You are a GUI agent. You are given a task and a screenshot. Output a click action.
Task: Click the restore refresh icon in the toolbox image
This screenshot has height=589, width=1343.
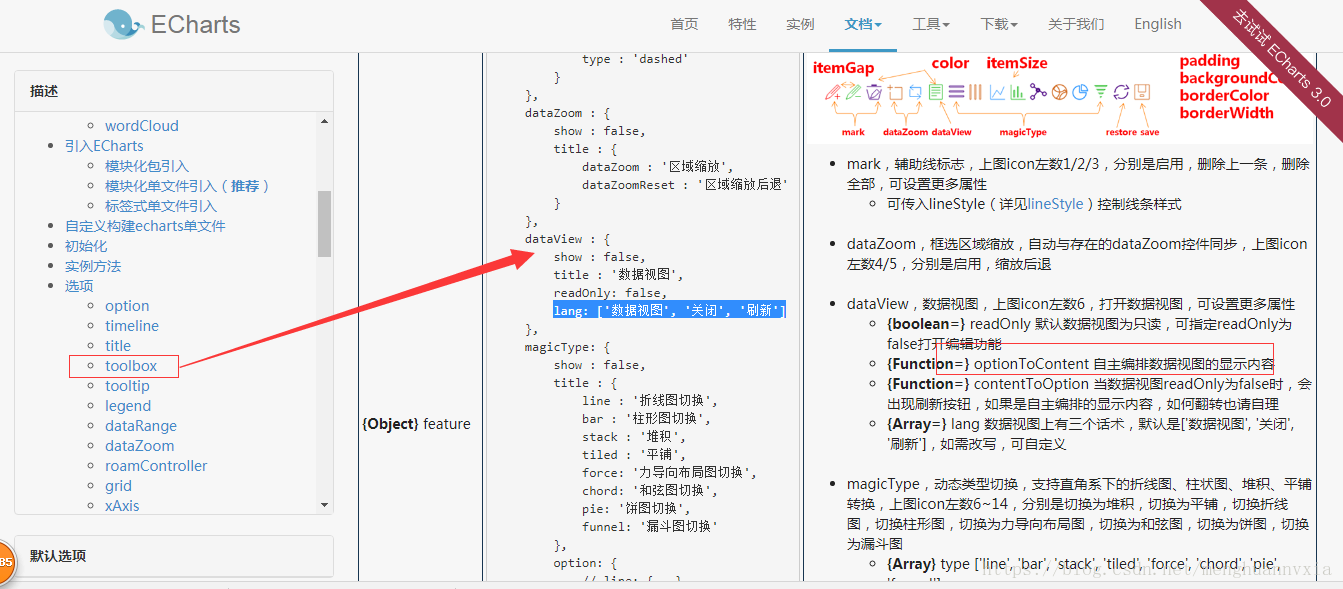coord(1122,92)
